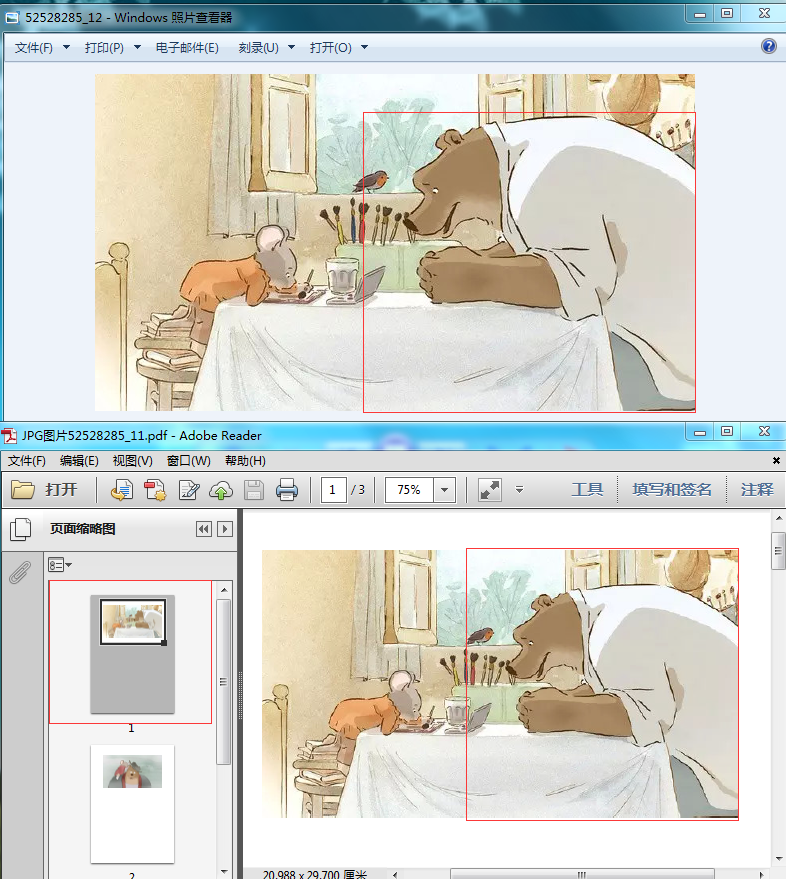The width and height of the screenshot is (786, 879).
Task: Click the convert file to PDF icon
Action: [121, 490]
